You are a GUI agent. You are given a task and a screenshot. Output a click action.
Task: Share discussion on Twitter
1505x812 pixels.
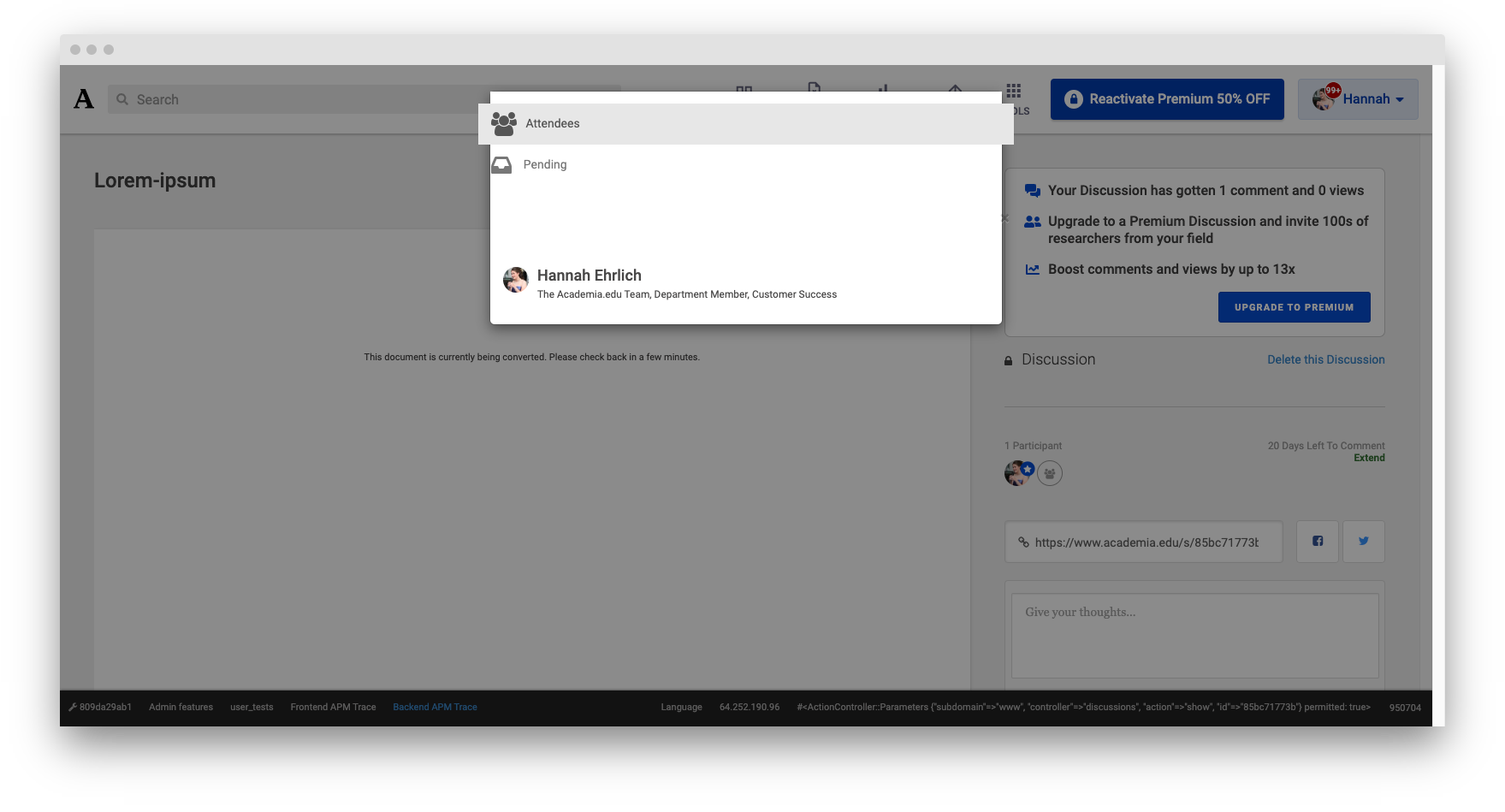pyautogui.click(x=1364, y=542)
